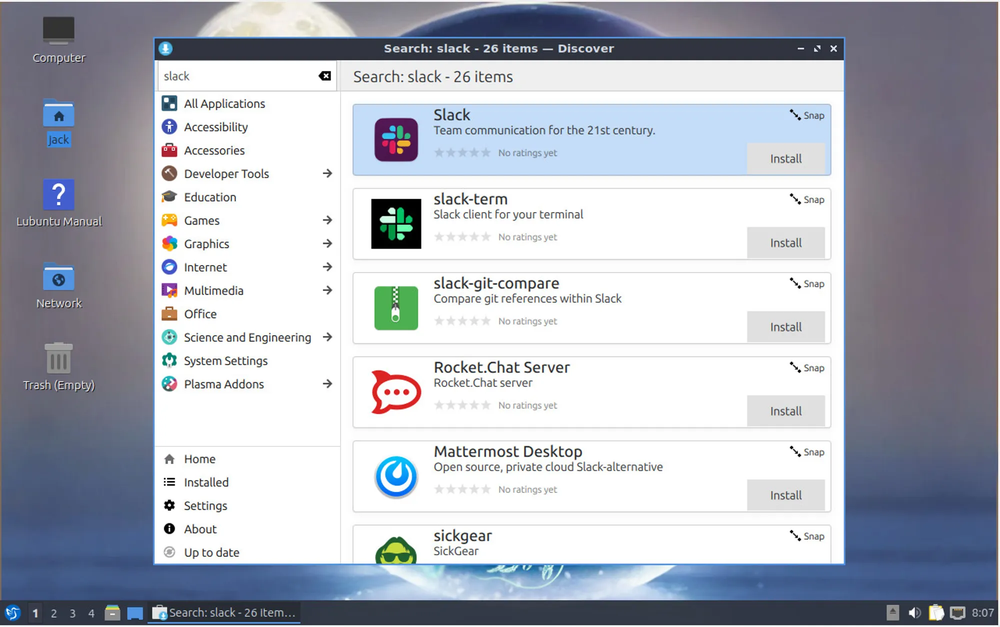Click the Discover taskbar window button

(x=224, y=613)
